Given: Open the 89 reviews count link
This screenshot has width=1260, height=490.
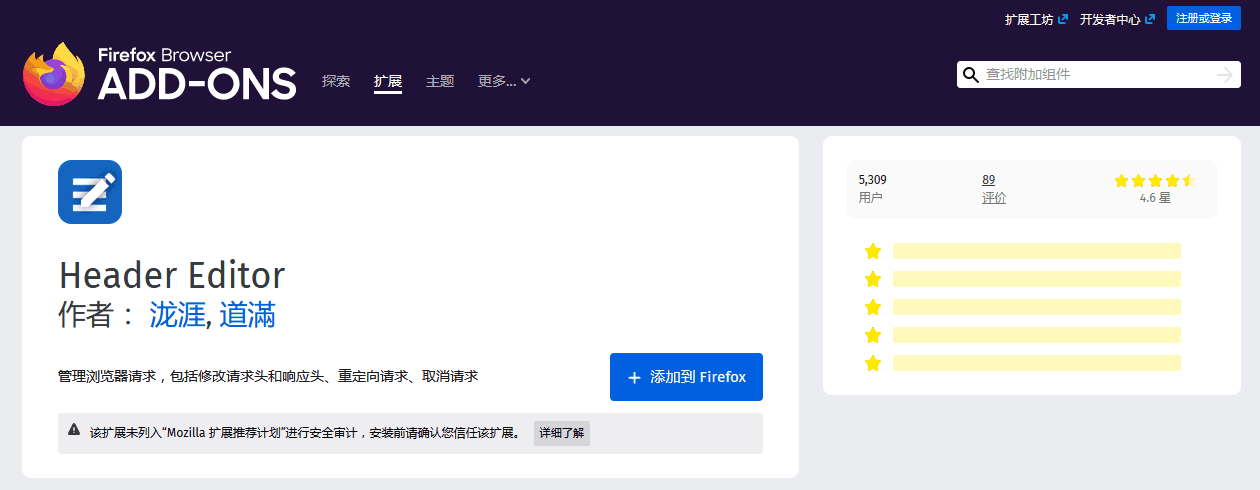Looking at the screenshot, I should 988,180.
